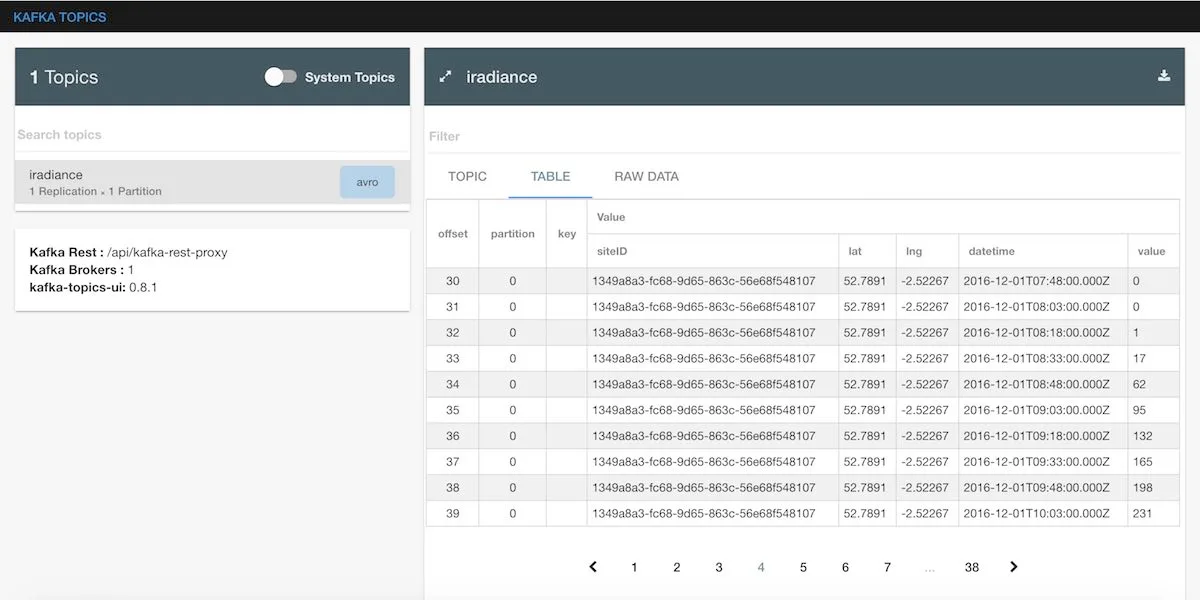1200x600 pixels.
Task: Select offset 38 cell
Action: tap(453, 488)
